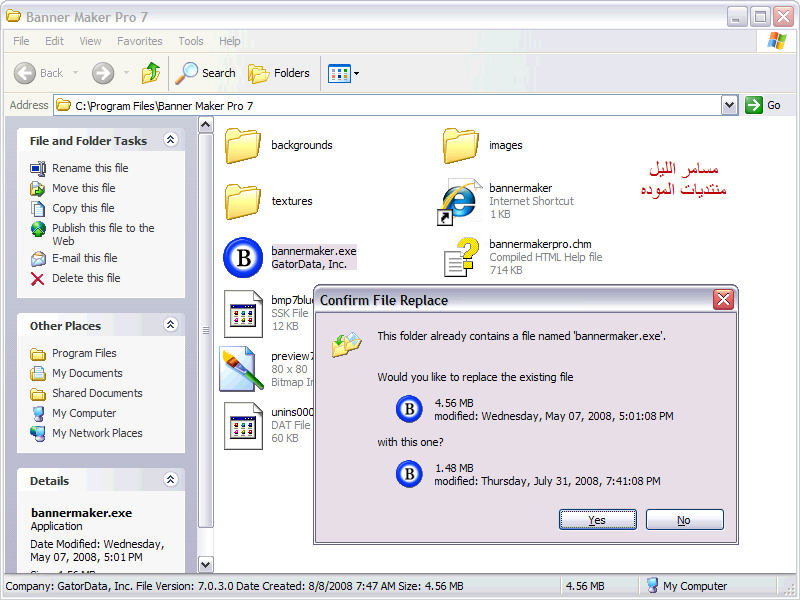Open the Views dropdown button
The image size is (800, 600).
click(x=343, y=73)
